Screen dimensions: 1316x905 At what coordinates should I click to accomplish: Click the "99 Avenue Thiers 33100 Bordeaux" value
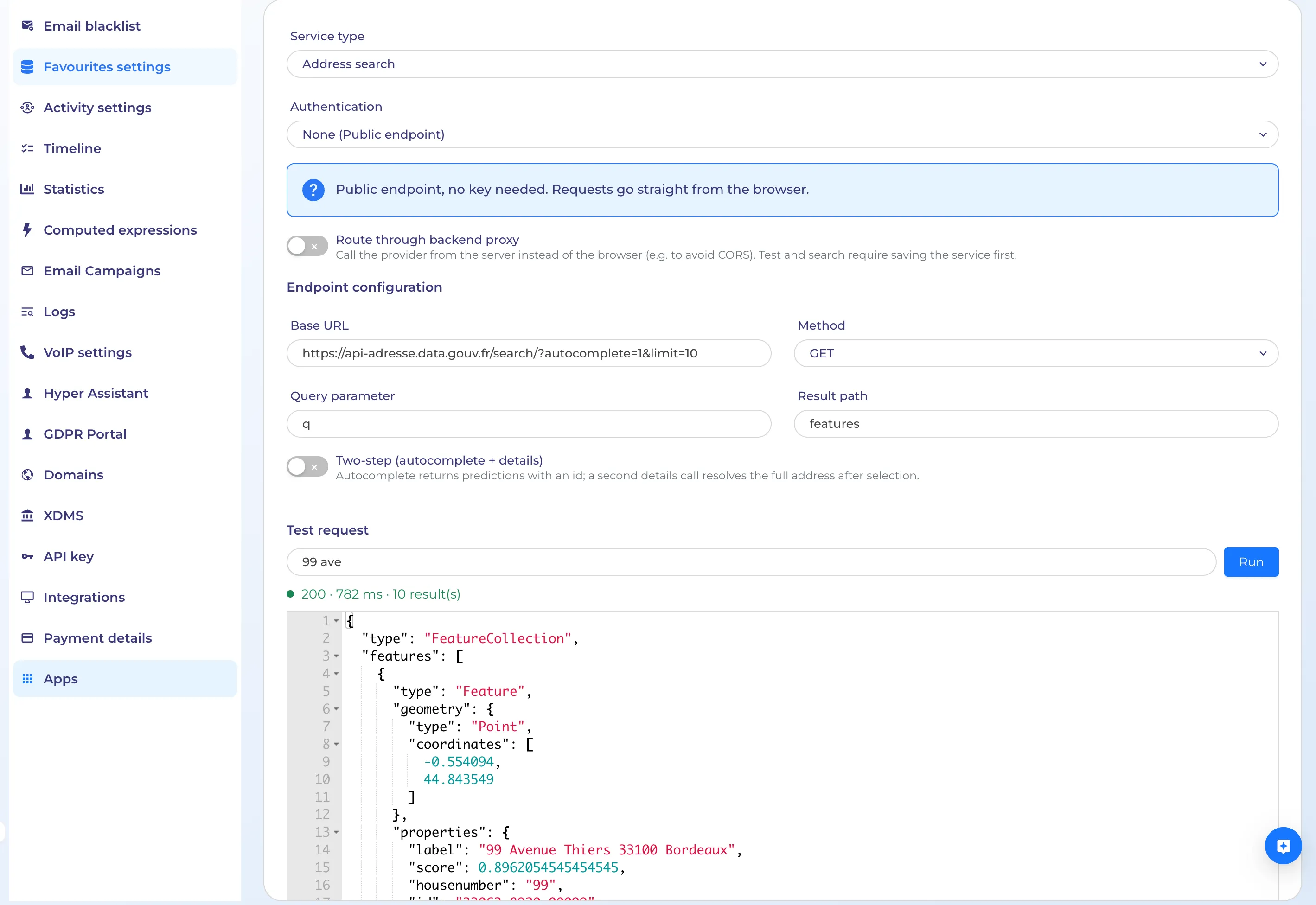click(607, 850)
